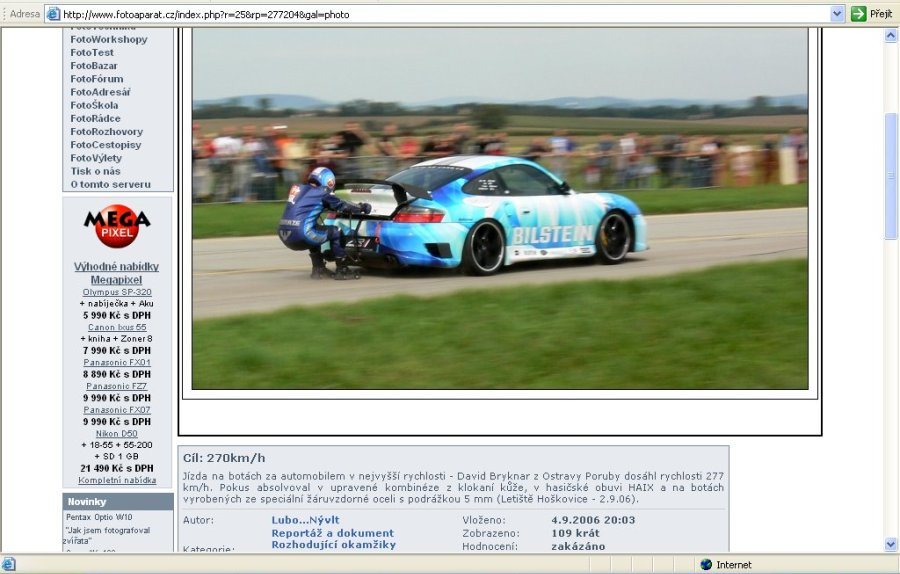Click the Megapixel logo in sidebar
Screen dimensions: 900x574
point(117,226)
